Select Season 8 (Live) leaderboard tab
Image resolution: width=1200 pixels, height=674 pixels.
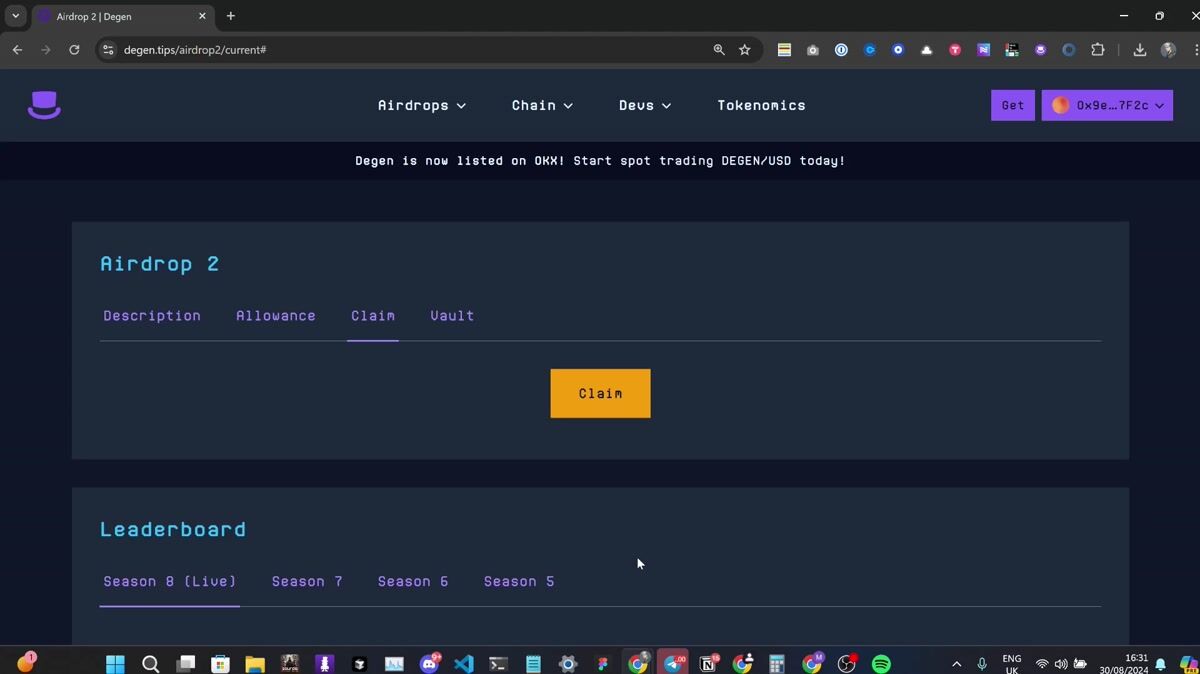[170, 582]
